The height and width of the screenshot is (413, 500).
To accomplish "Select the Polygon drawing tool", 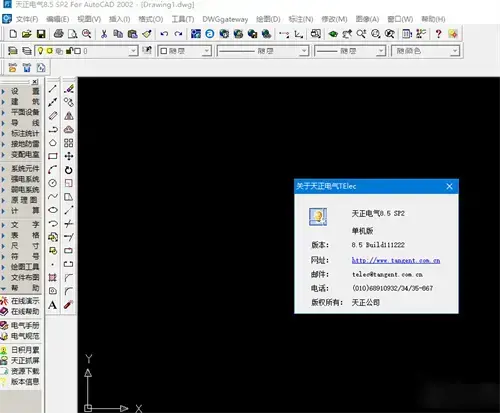I will coord(53,143).
